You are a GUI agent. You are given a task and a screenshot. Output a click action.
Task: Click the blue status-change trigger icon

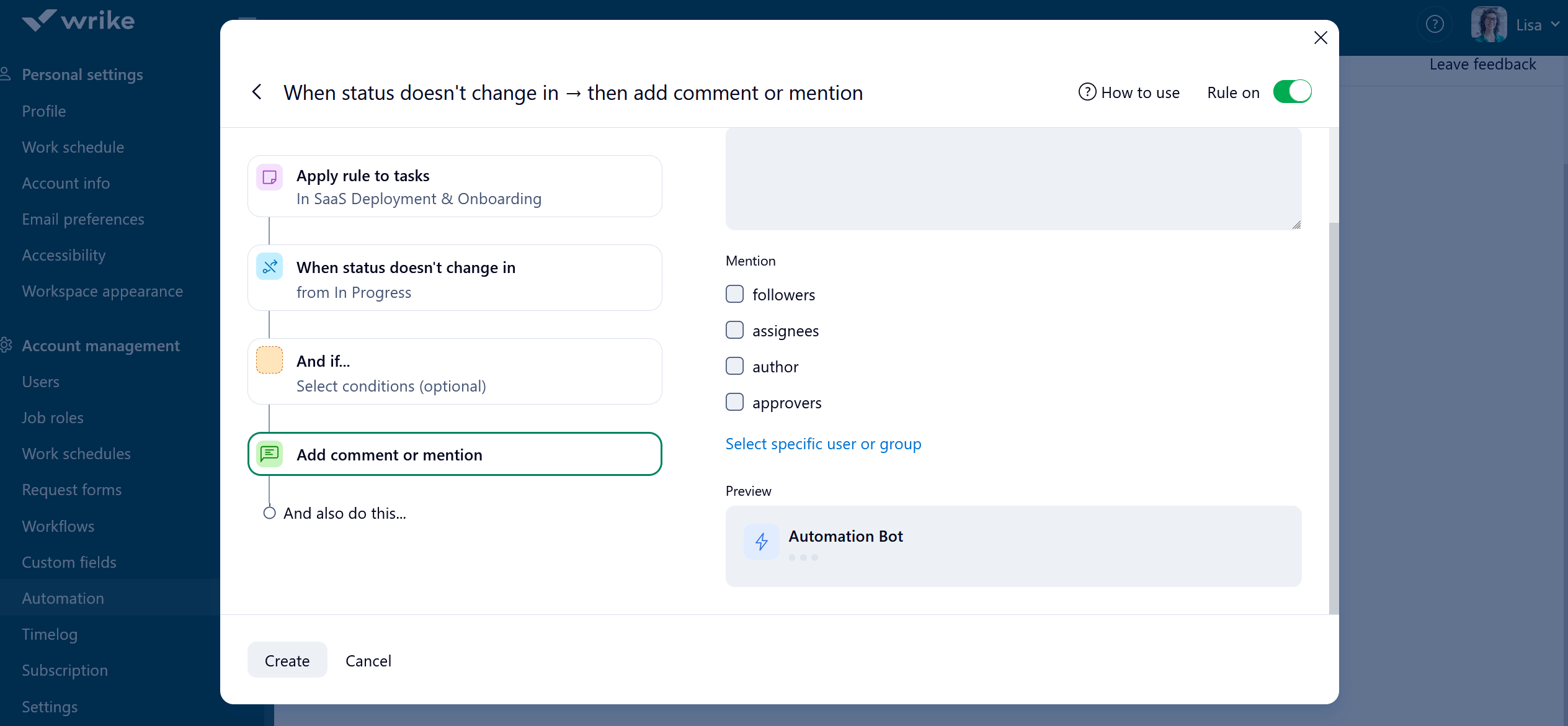coord(270,267)
